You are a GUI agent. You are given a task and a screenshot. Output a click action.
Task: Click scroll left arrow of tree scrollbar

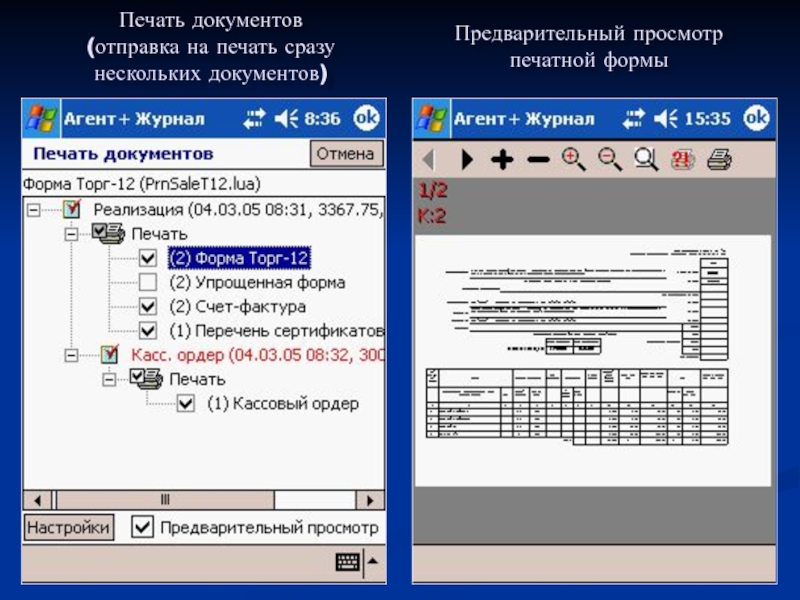coord(37,500)
